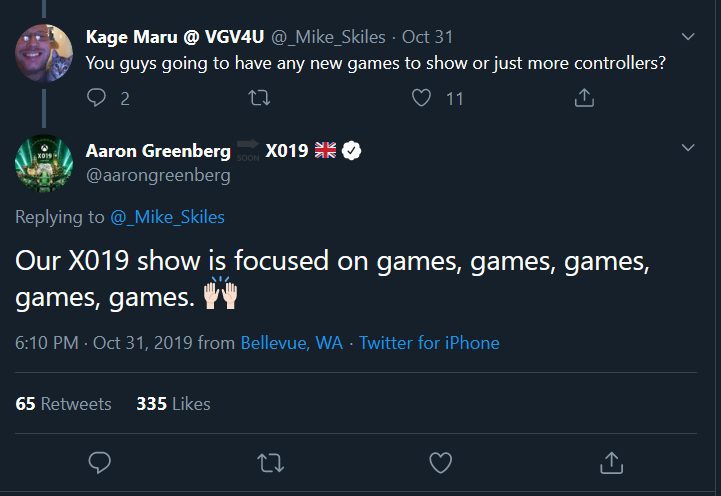This screenshot has height=496, width=721.
Task: Click the Aaron Greenberg display name
Action: 158,151
